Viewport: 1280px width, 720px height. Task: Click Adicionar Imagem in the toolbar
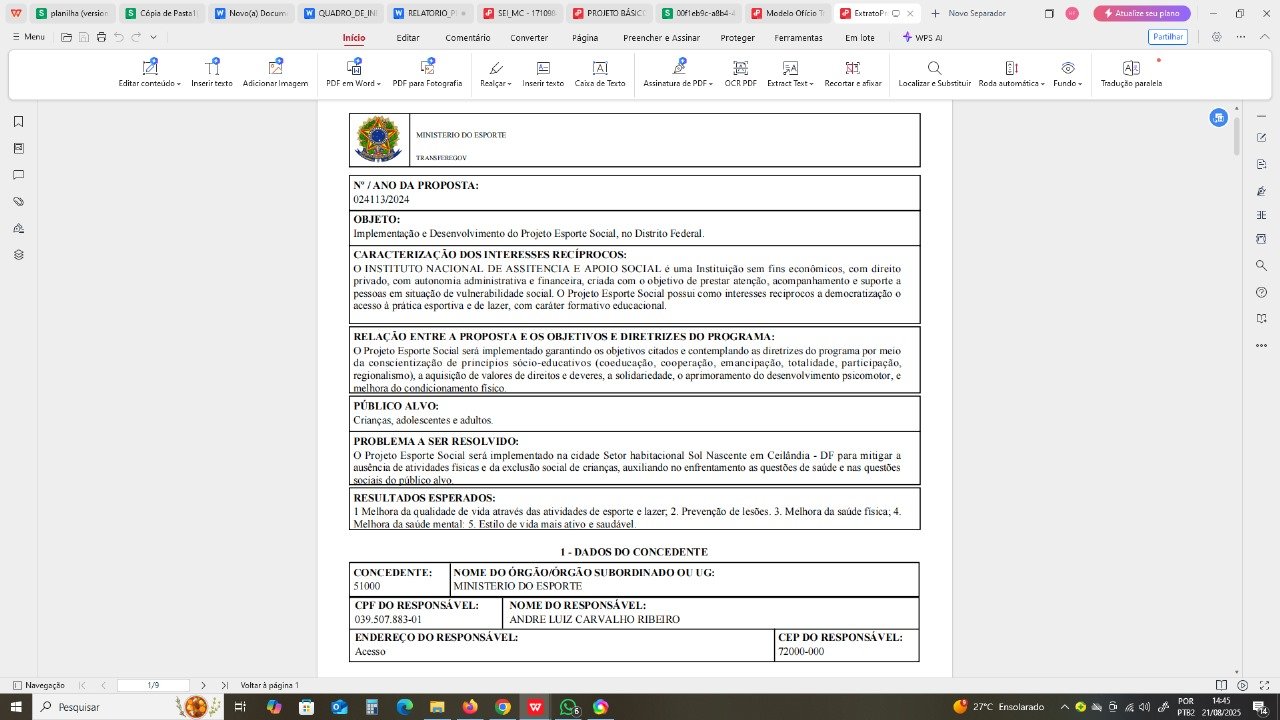point(275,73)
